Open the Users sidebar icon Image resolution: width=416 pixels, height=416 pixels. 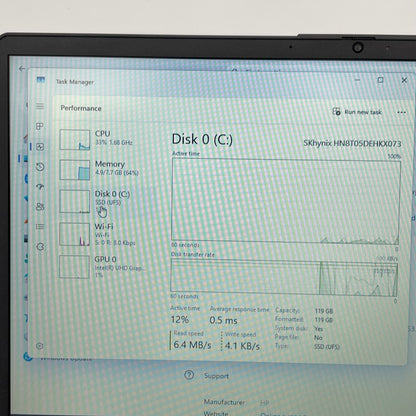40,207
